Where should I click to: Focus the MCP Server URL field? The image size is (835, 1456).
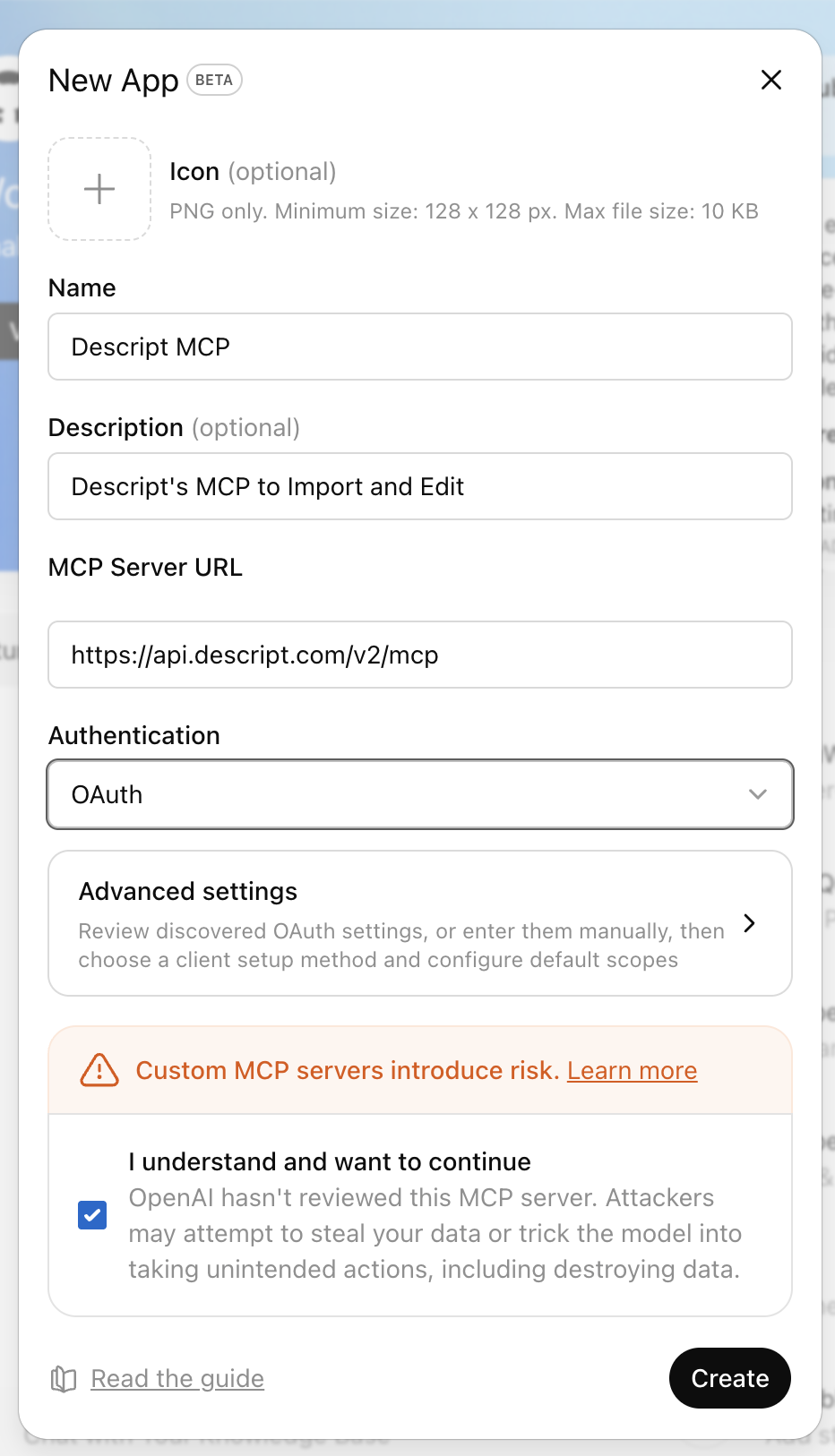point(420,655)
